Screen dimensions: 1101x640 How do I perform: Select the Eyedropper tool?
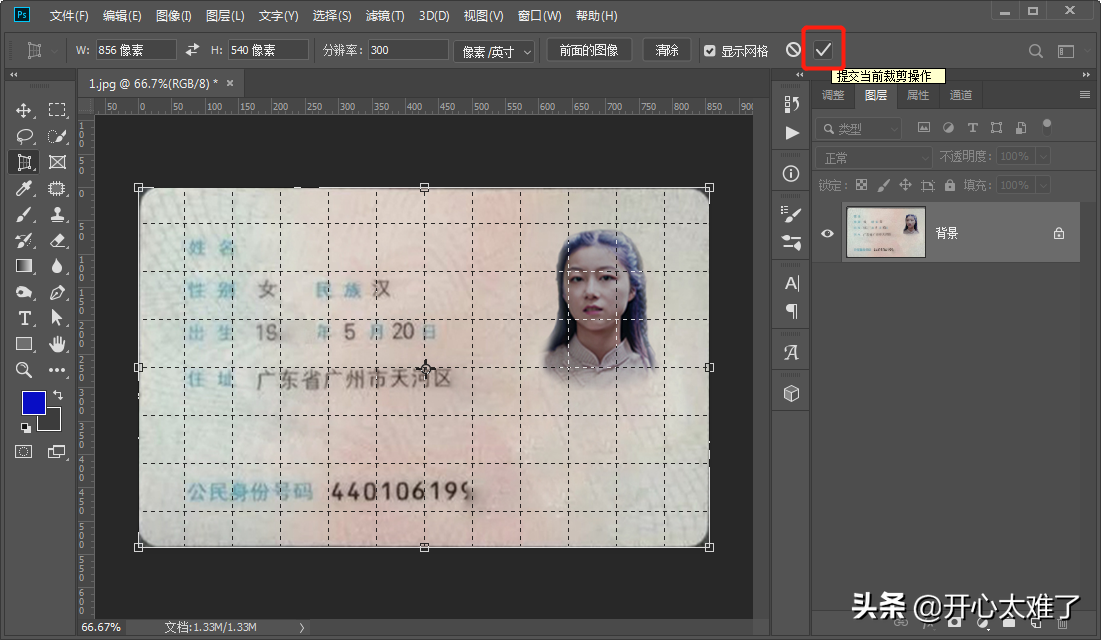pos(24,188)
